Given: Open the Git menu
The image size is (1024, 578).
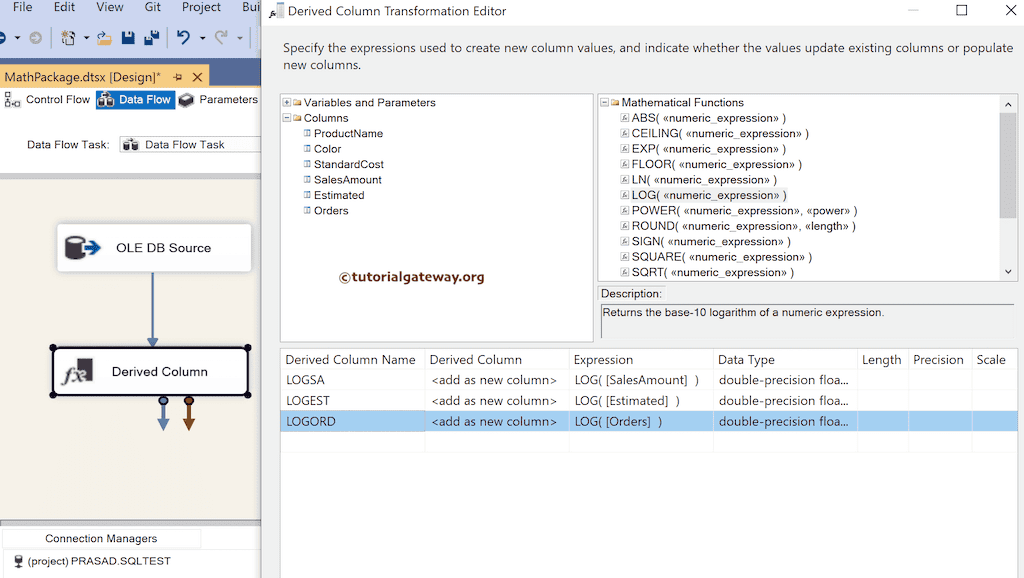Looking at the screenshot, I should pyautogui.click(x=152, y=7).
